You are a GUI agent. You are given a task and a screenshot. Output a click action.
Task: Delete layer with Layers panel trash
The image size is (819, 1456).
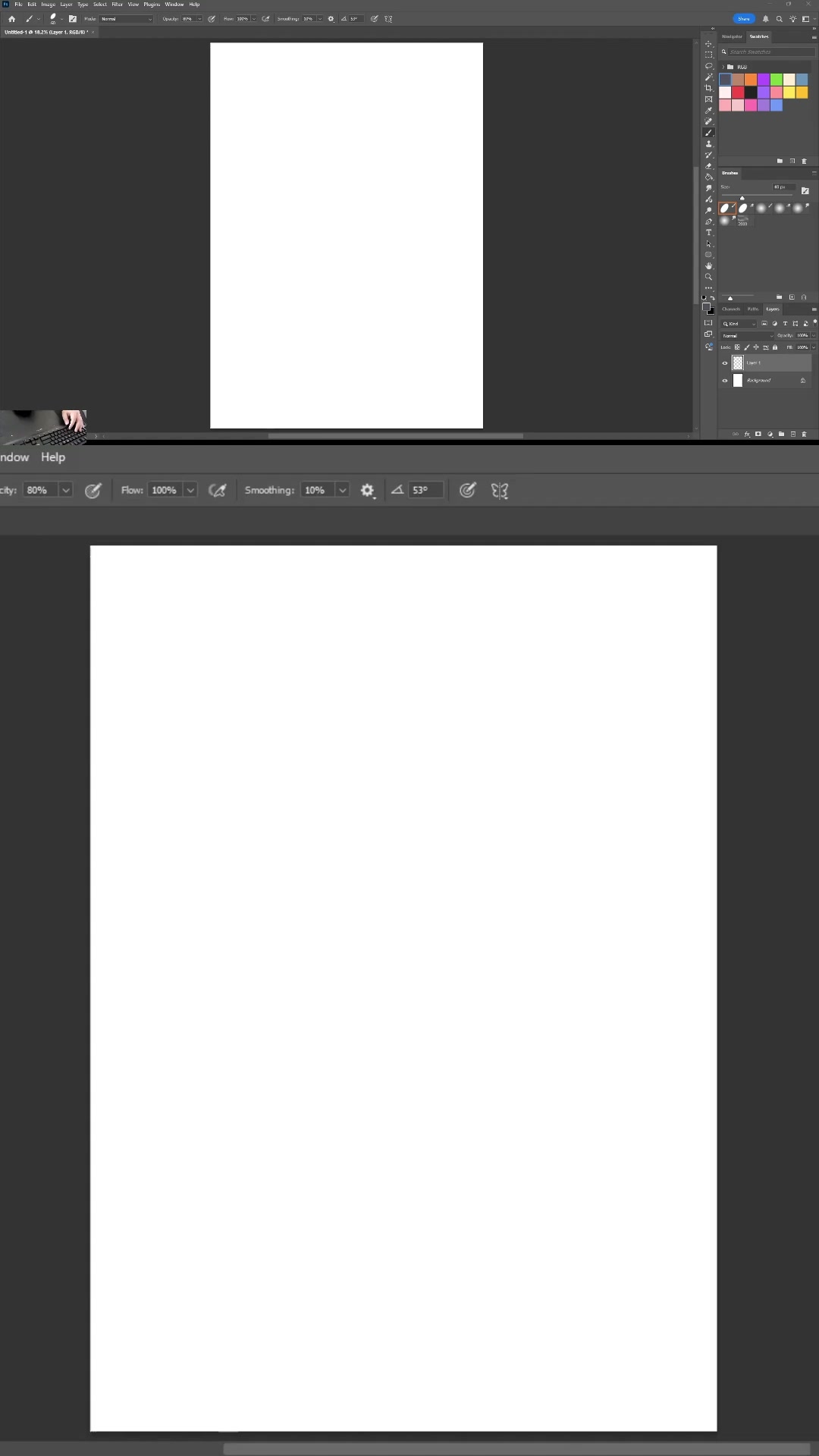804,434
